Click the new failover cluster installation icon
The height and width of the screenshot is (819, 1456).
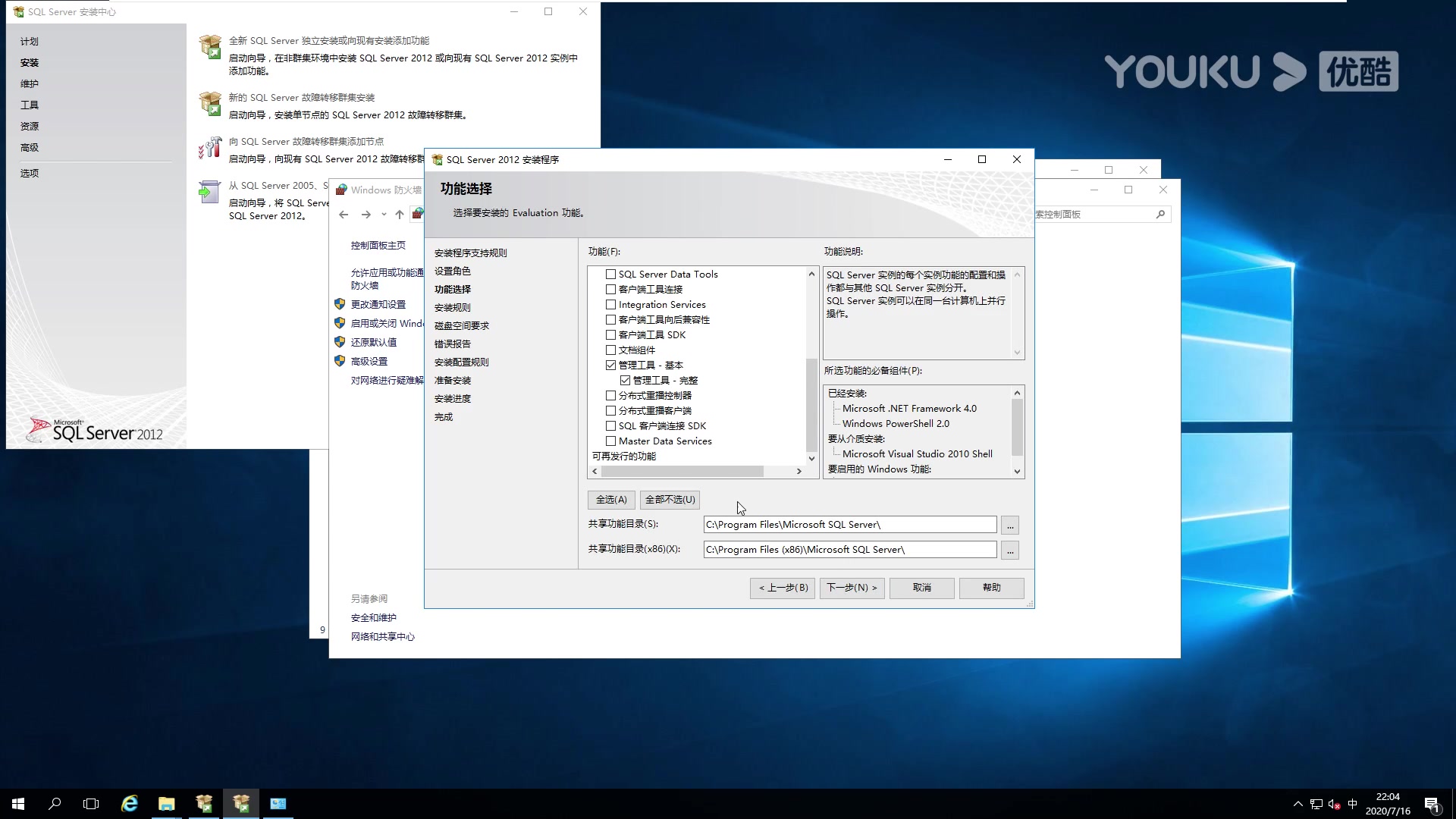[x=210, y=103]
